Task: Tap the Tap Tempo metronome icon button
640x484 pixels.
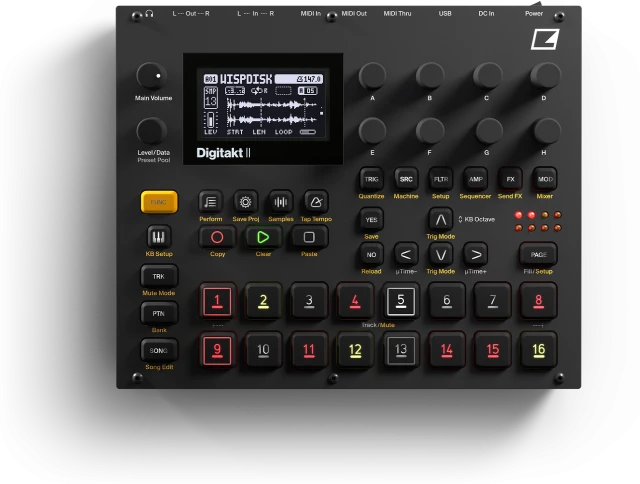Action: click(x=316, y=202)
